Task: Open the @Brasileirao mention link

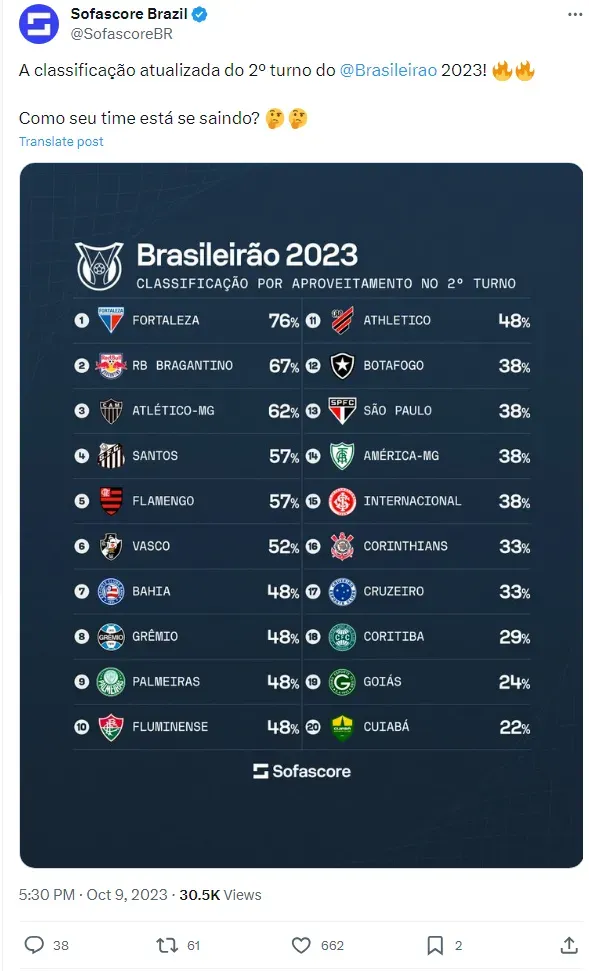Action: (x=388, y=70)
